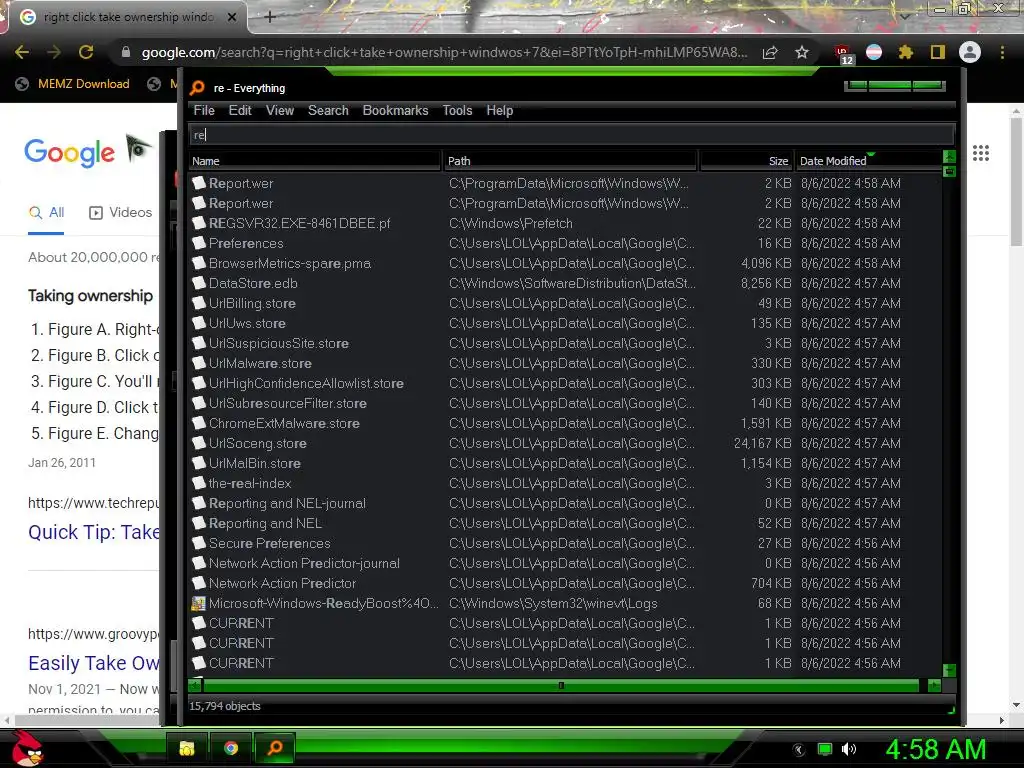Click the Angry Birds start button
Image resolution: width=1024 pixels, height=768 pixels.
[x=27, y=748]
